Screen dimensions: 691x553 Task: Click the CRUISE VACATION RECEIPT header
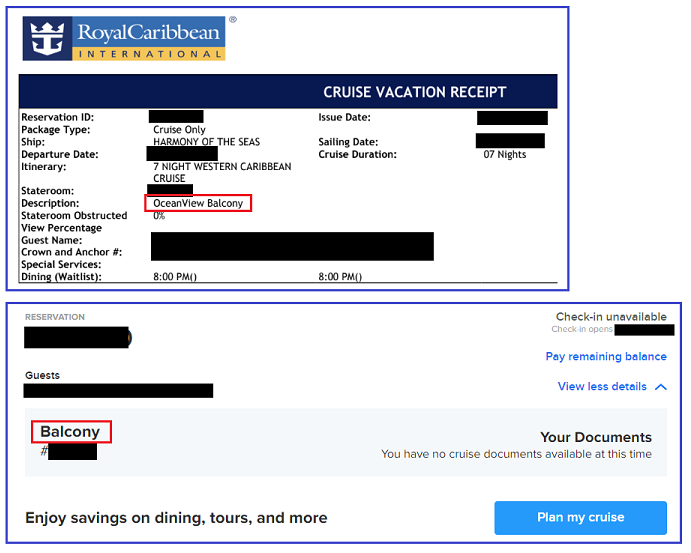pyautogui.click(x=415, y=92)
